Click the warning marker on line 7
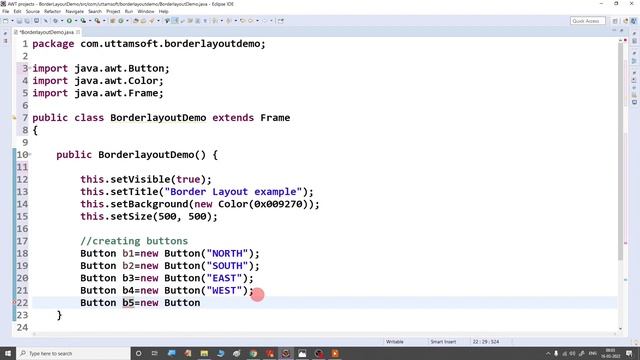640x360 pixels. pyautogui.click(x=14, y=118)
